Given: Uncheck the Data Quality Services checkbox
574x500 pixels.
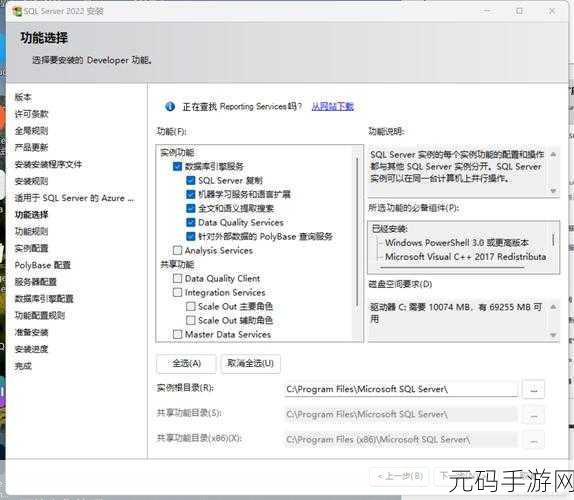Looking at the screenshot, I should click(x=190, y=222).
